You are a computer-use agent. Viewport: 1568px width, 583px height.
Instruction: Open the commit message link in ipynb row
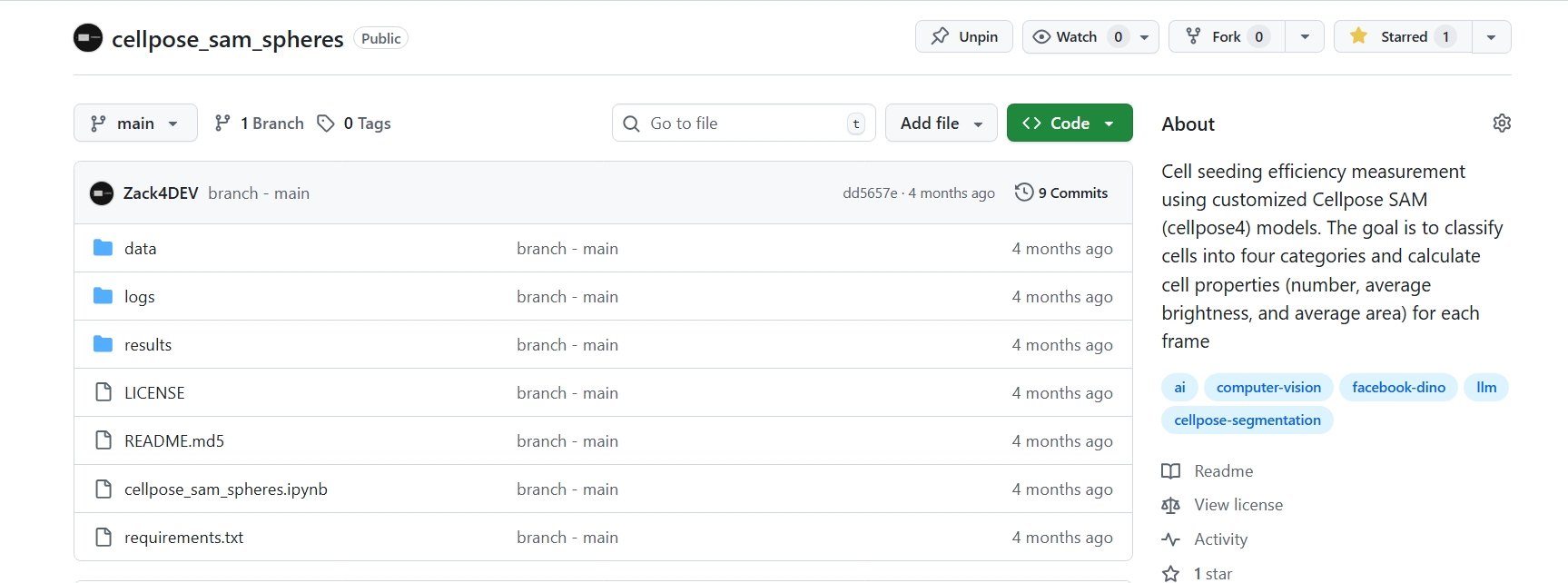coord(567,489)
